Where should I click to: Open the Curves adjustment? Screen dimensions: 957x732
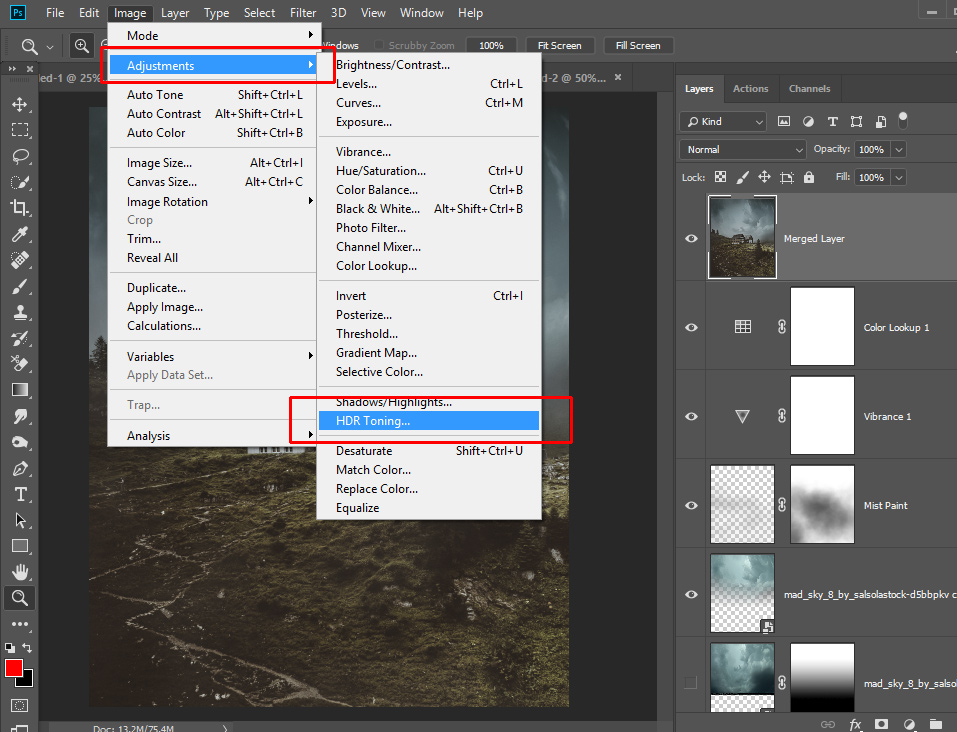tap(428, 103)
